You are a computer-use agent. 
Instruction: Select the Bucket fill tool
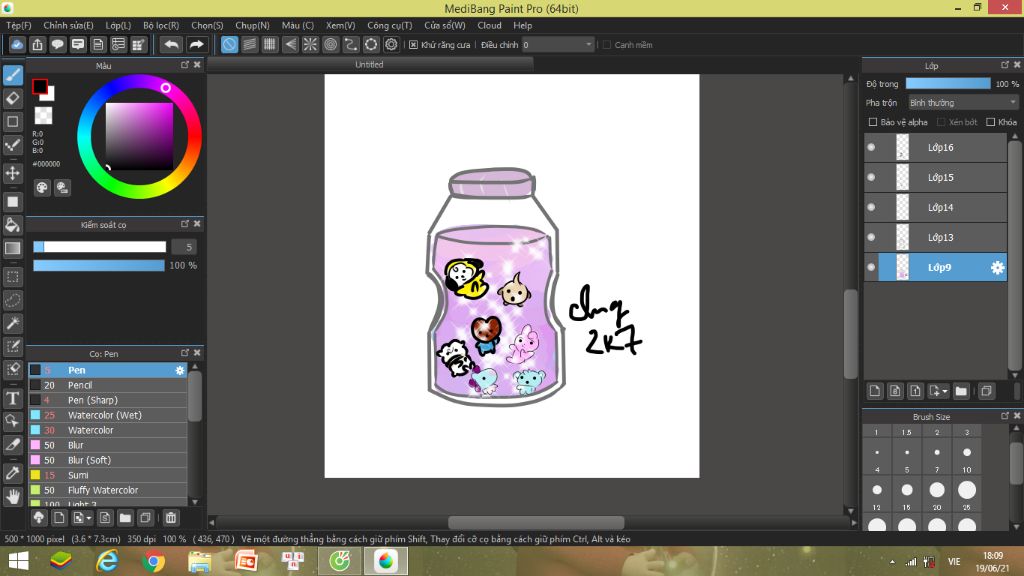12,225
